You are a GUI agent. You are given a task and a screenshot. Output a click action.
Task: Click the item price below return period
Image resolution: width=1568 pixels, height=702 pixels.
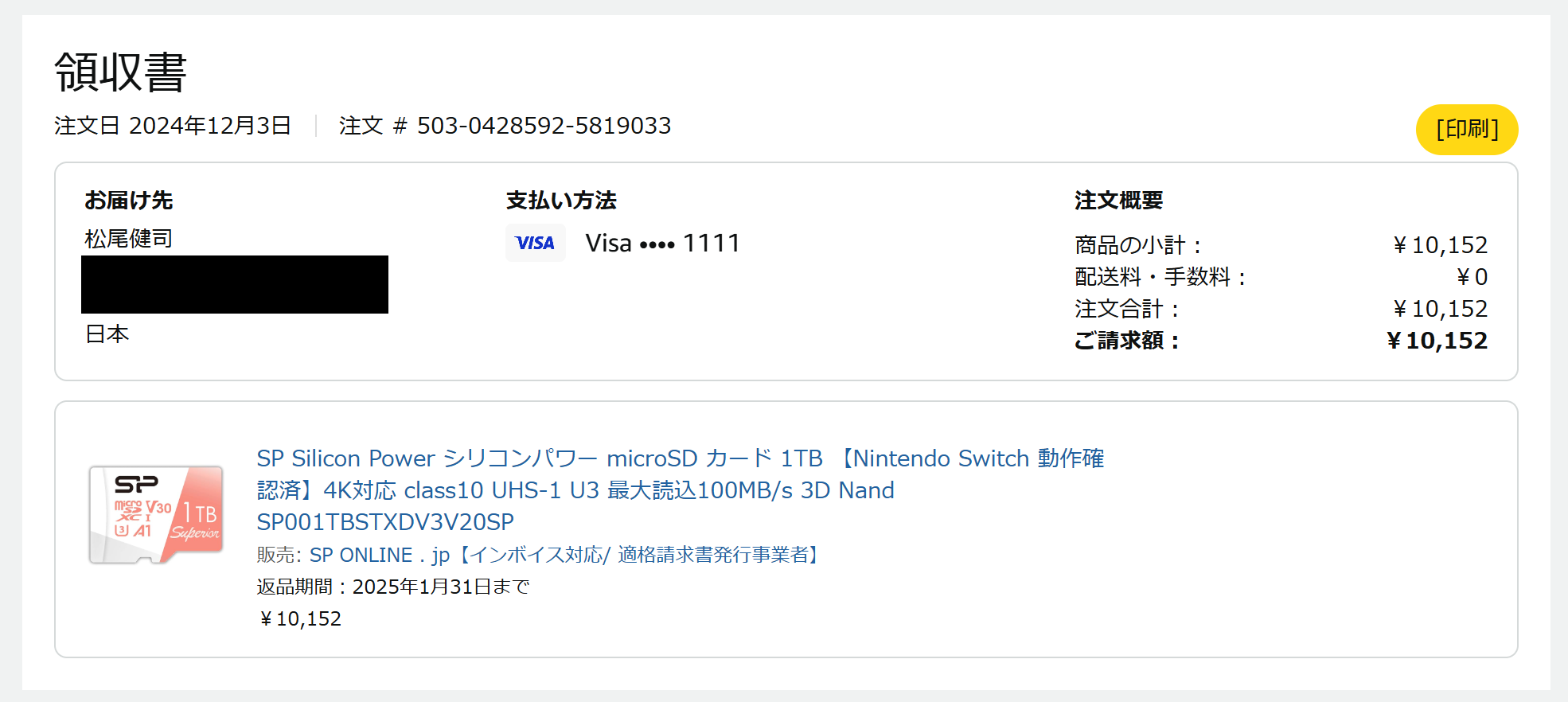tap(301, 618)
